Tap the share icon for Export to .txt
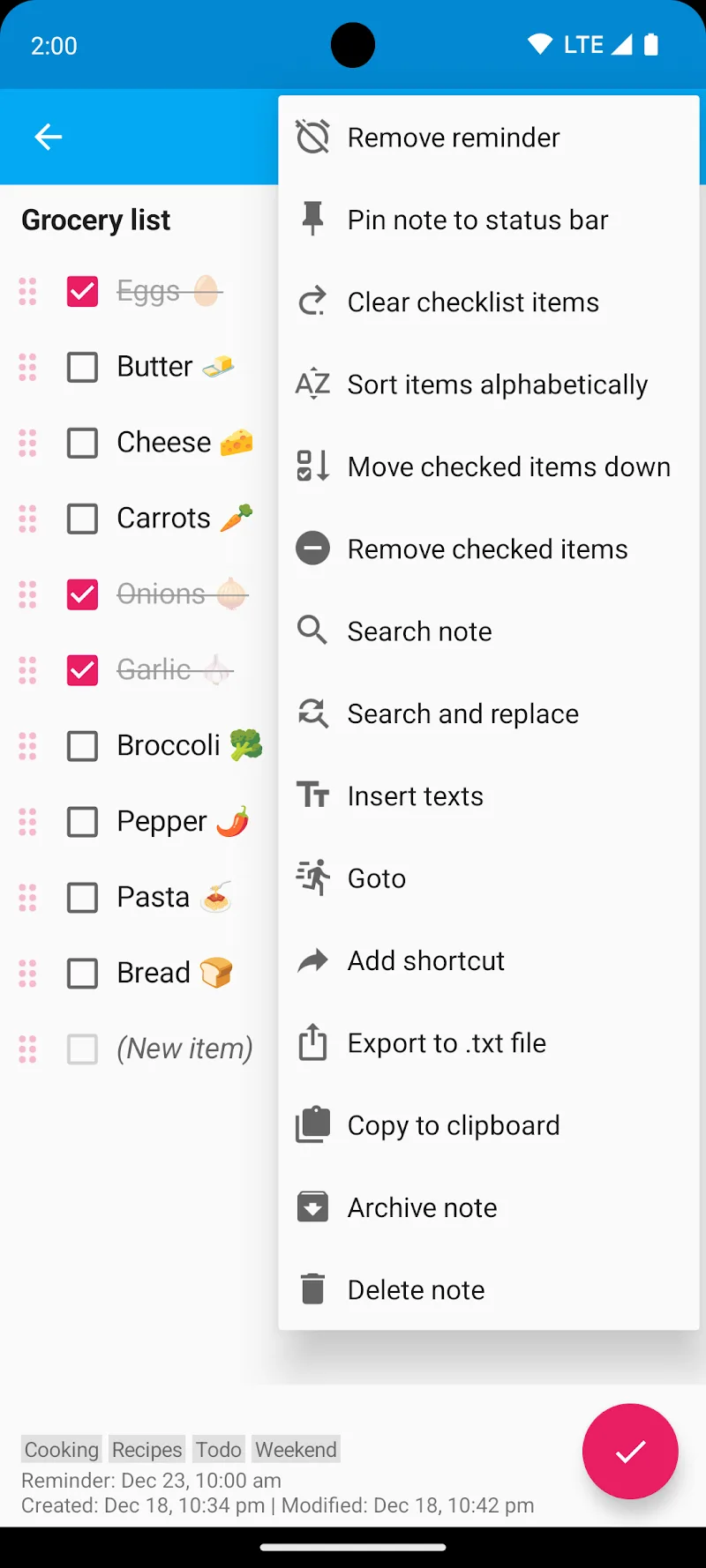Screen dimensions: 706x1568 [x=312, y=1042]
